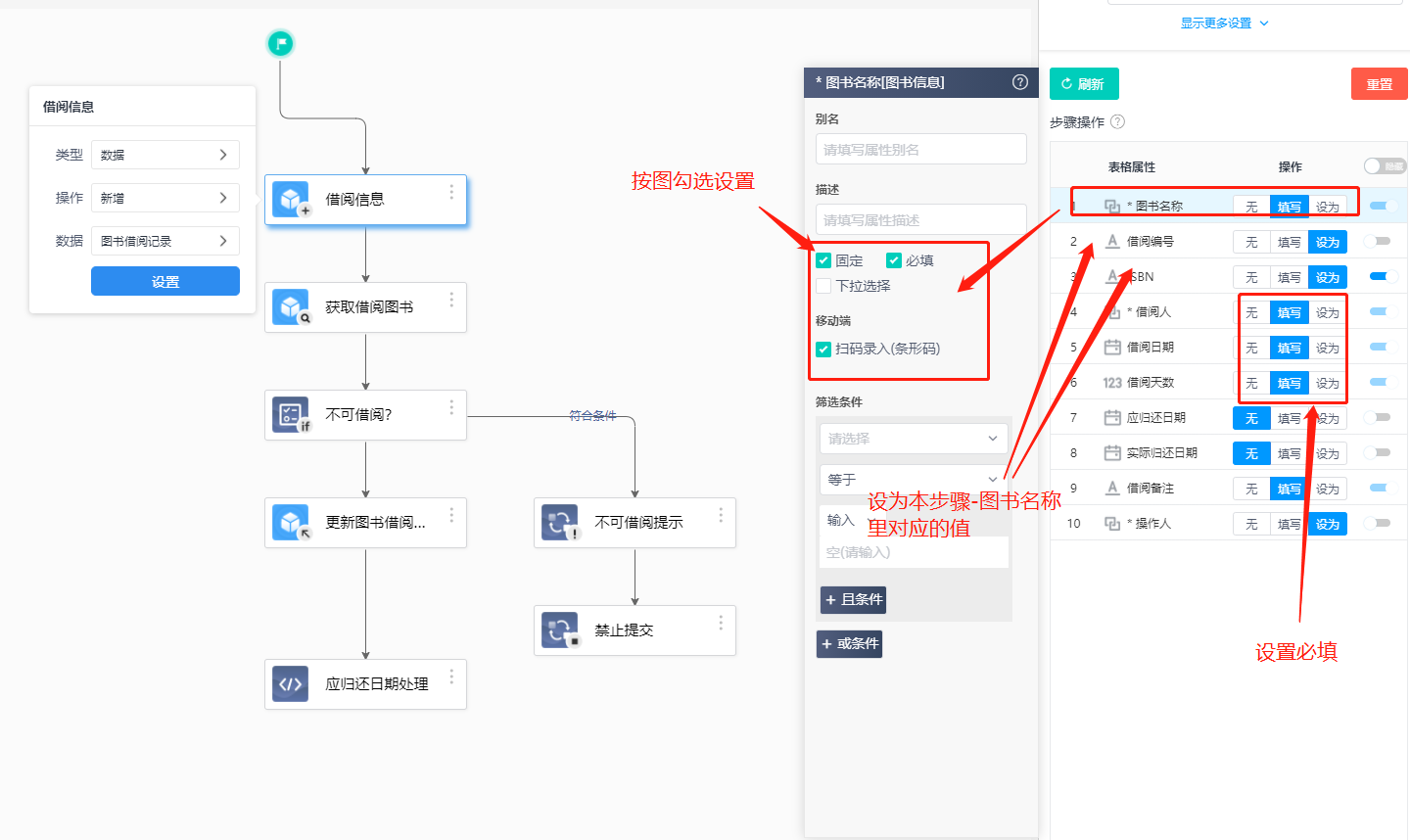Click the help icon beside 步骤操作
1410x840 pixels.
[x=1118, y=121]
